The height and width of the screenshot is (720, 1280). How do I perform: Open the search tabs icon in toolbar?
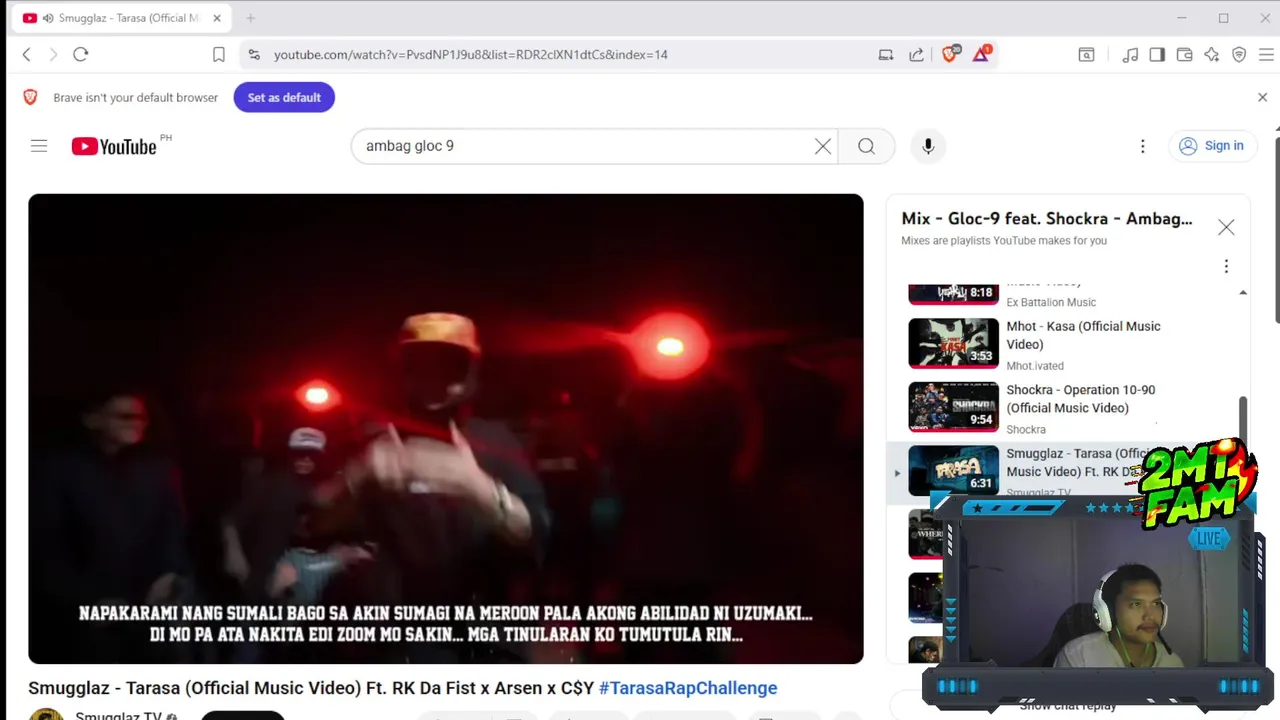[x=1087, y=55]
